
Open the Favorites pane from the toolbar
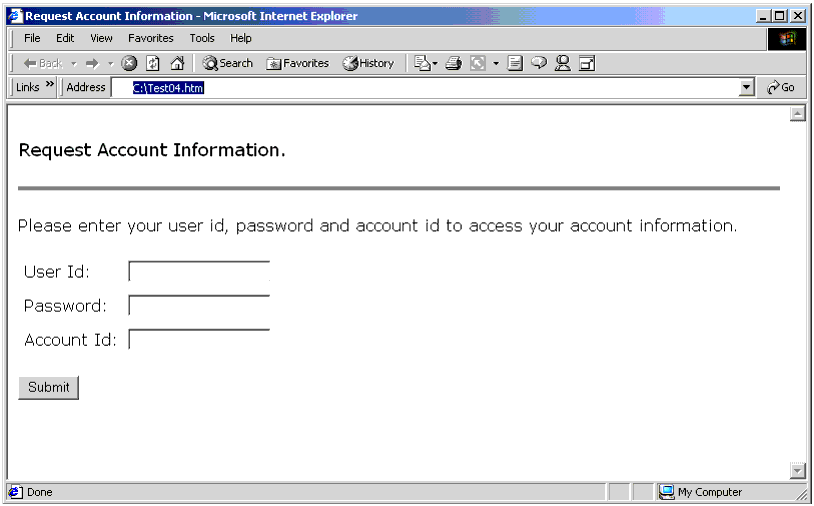click(x=297, y=63)
